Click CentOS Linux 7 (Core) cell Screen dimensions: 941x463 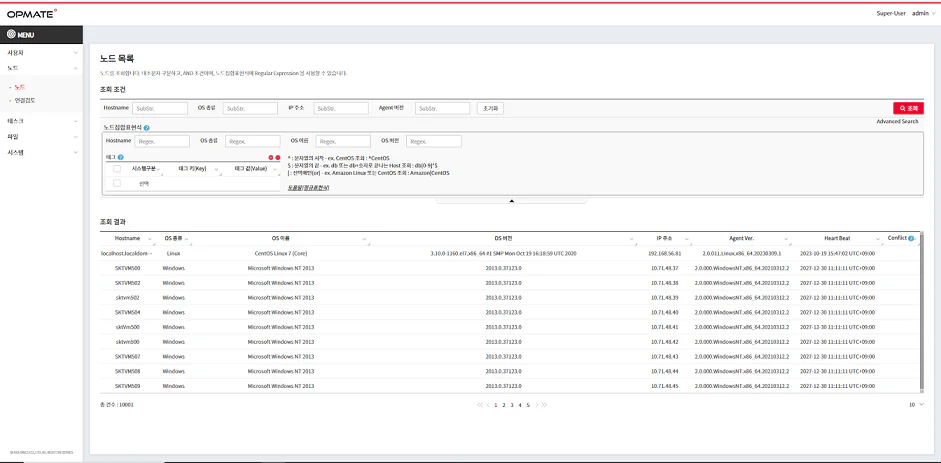tap(281, 254)
